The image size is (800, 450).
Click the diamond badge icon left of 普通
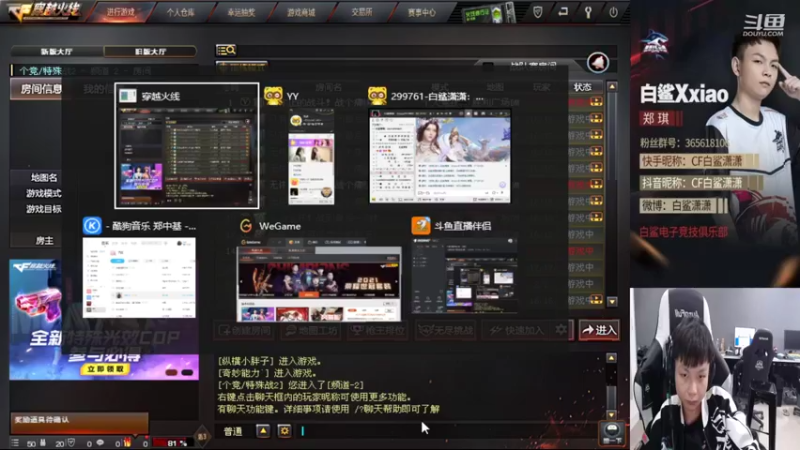tap(202, 436)
